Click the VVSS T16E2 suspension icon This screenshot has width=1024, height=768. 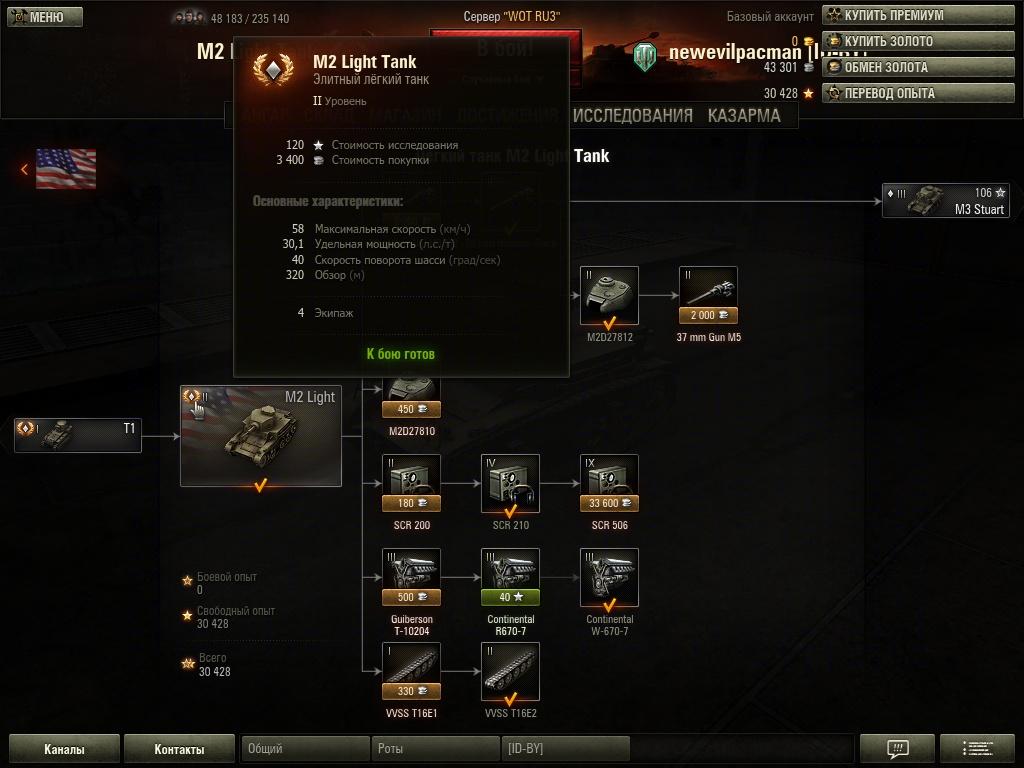coord(510,671)
